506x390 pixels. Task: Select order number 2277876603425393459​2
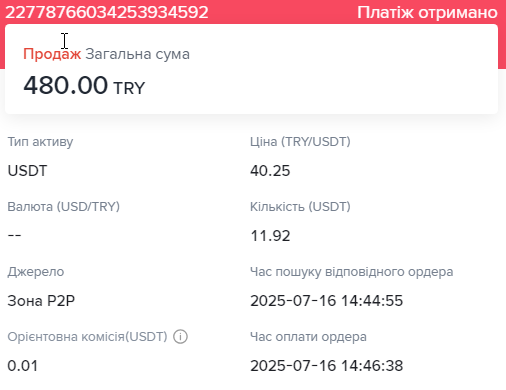(107, 12)
